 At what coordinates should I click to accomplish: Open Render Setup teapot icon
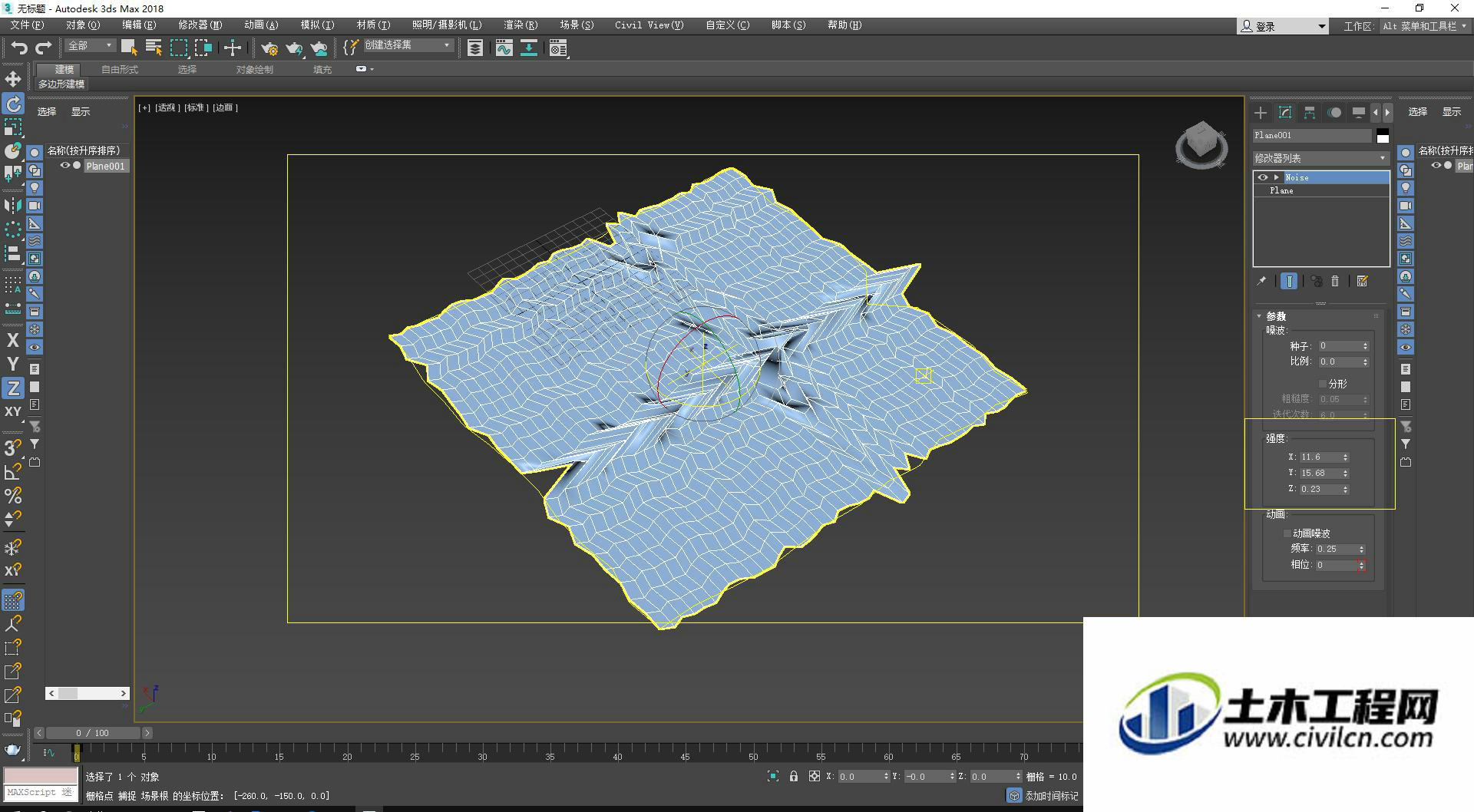269,48
